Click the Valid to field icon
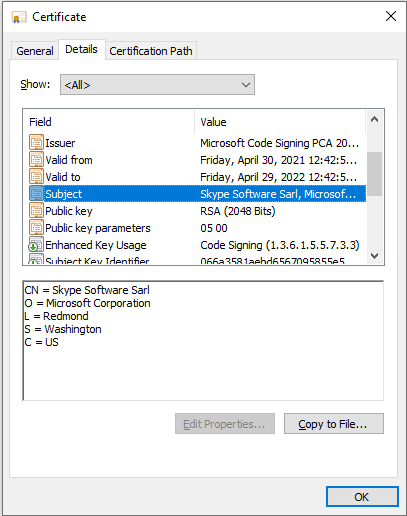The image size is (407, 516). pyautogui.click(x=36, y=177)
